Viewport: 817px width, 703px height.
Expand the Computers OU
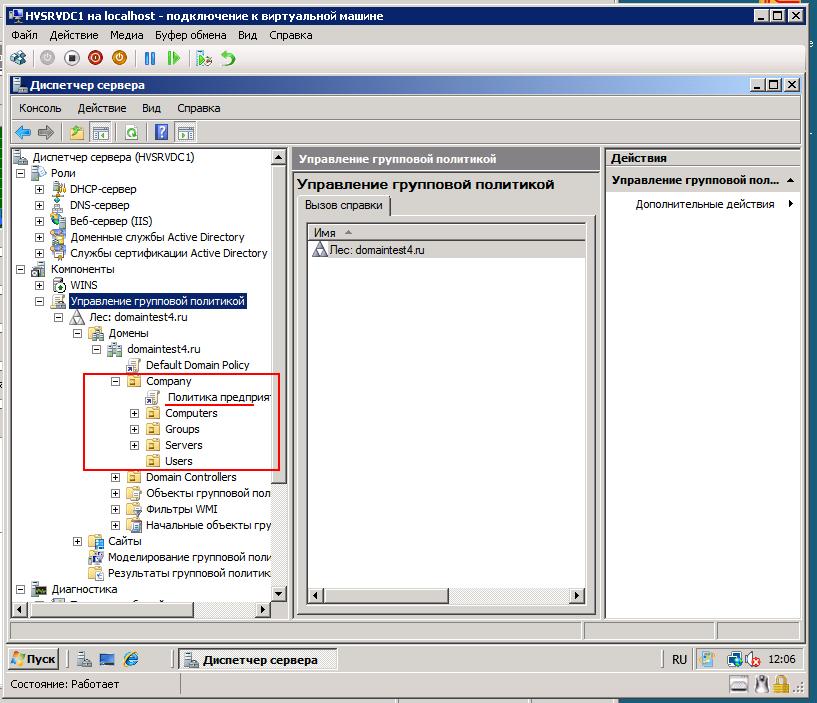(134, 413)
